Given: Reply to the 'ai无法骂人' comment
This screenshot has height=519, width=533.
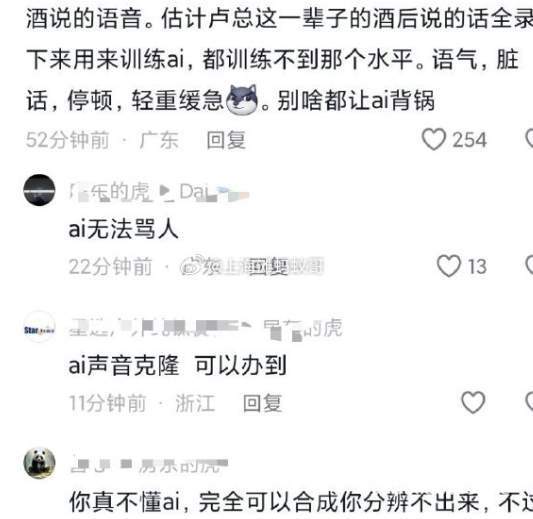Looking at the screenshot, I should pyautogui.click(x=269, y=266).
